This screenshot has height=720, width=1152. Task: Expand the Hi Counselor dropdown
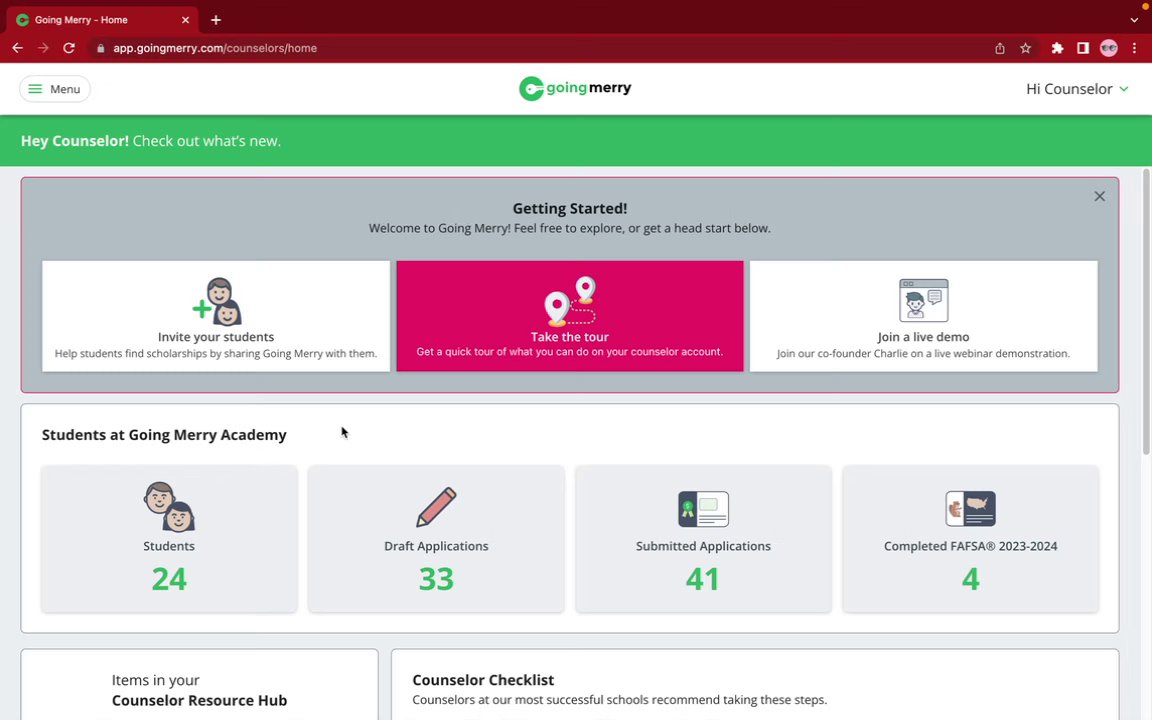click(x=1077, y=89)
